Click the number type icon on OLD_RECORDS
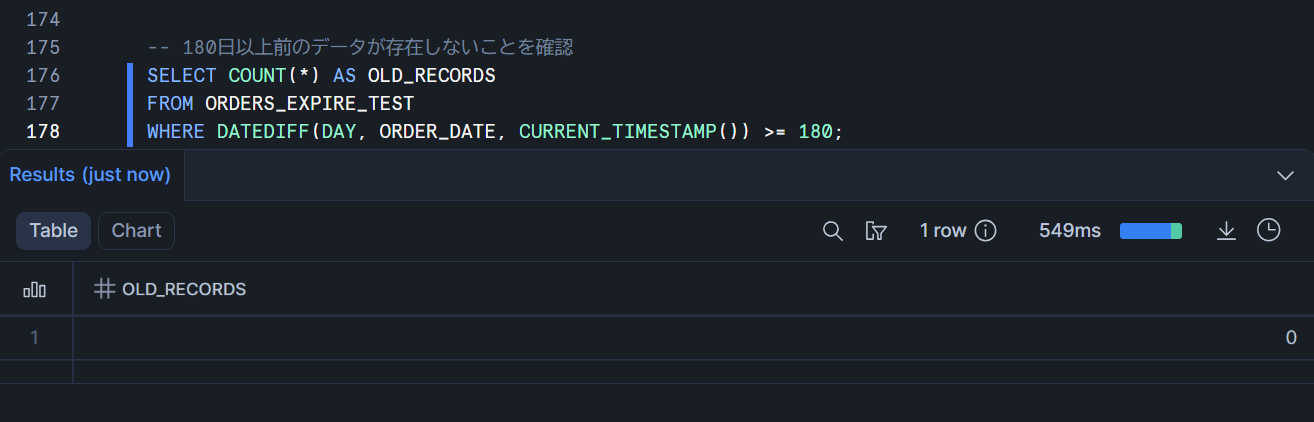 [103, 289]
